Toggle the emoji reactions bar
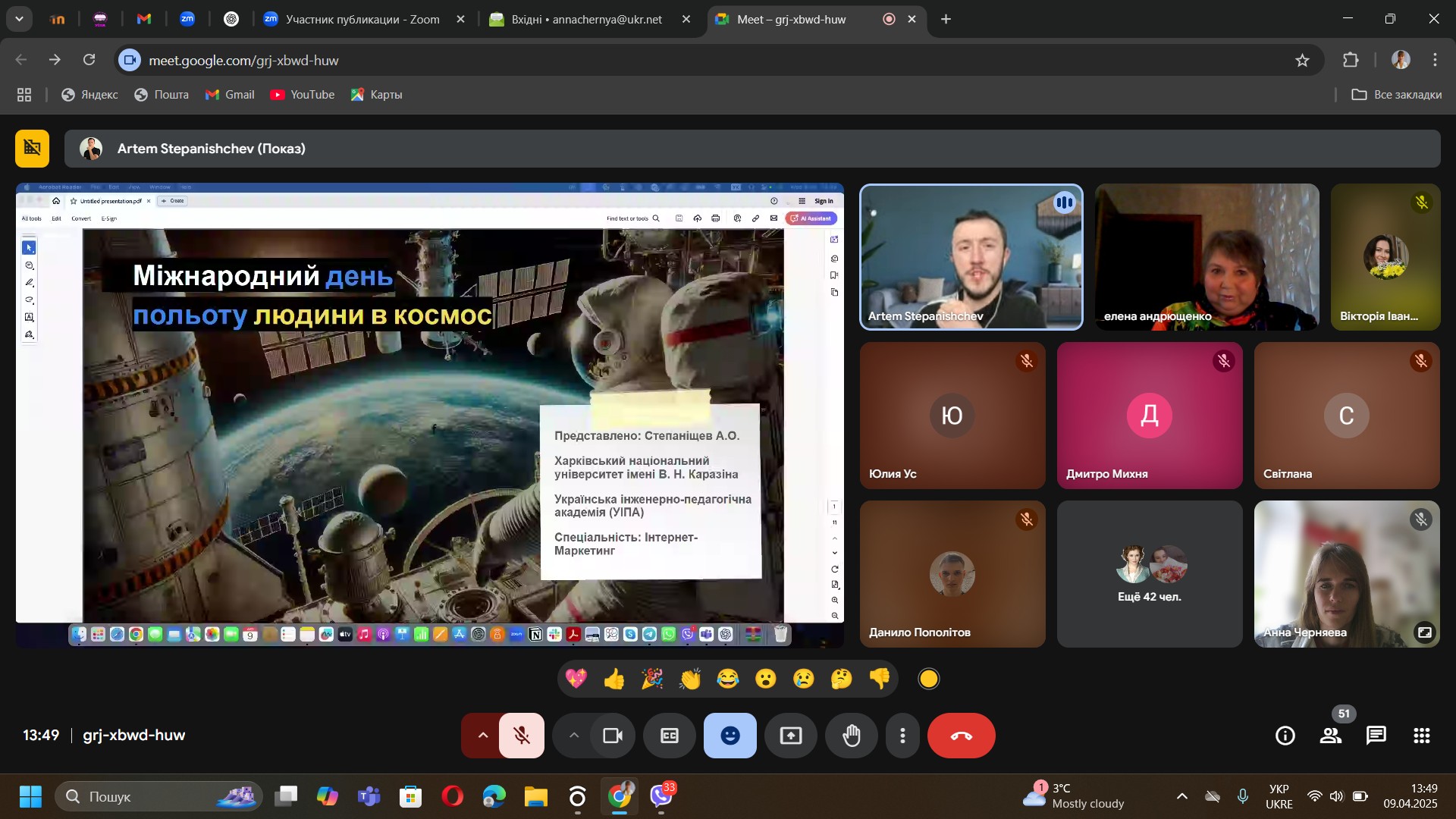1456x819 pixels. (x=730, y=736)
